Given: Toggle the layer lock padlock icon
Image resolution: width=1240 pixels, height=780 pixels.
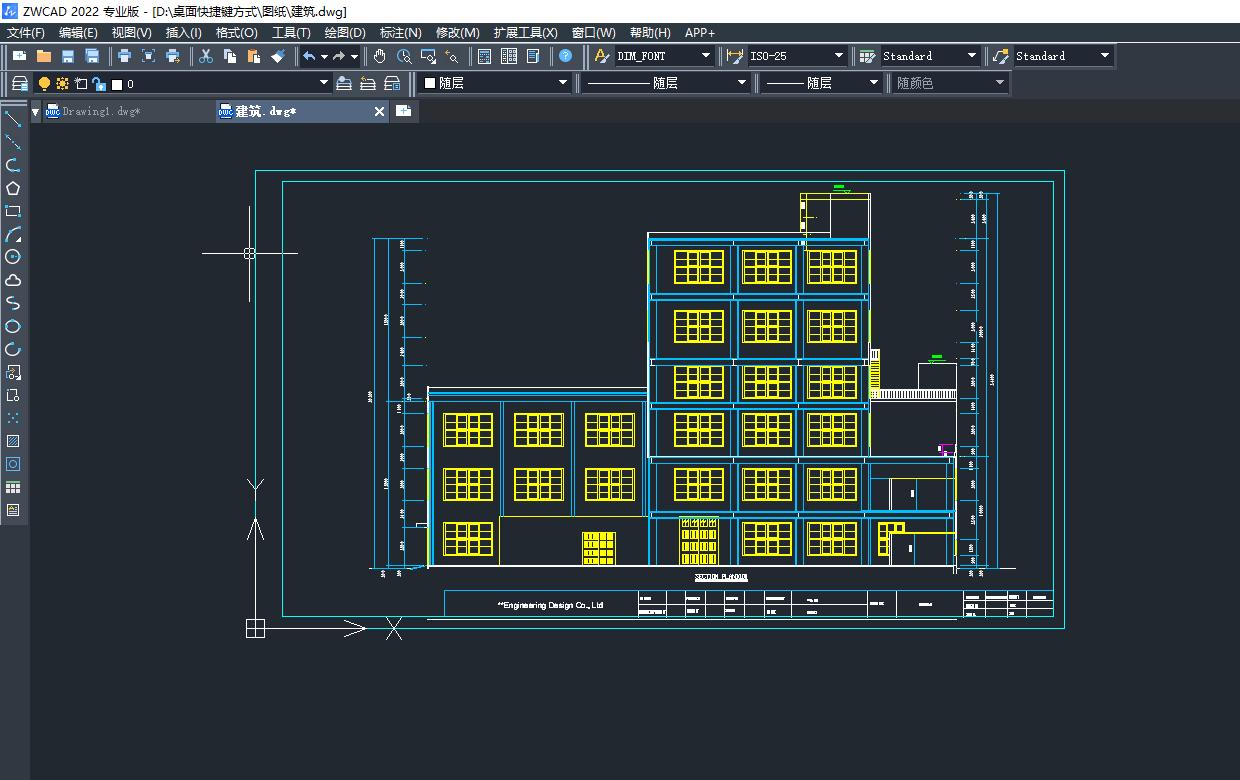Looking at the screenshot, I should pos(98,84).
